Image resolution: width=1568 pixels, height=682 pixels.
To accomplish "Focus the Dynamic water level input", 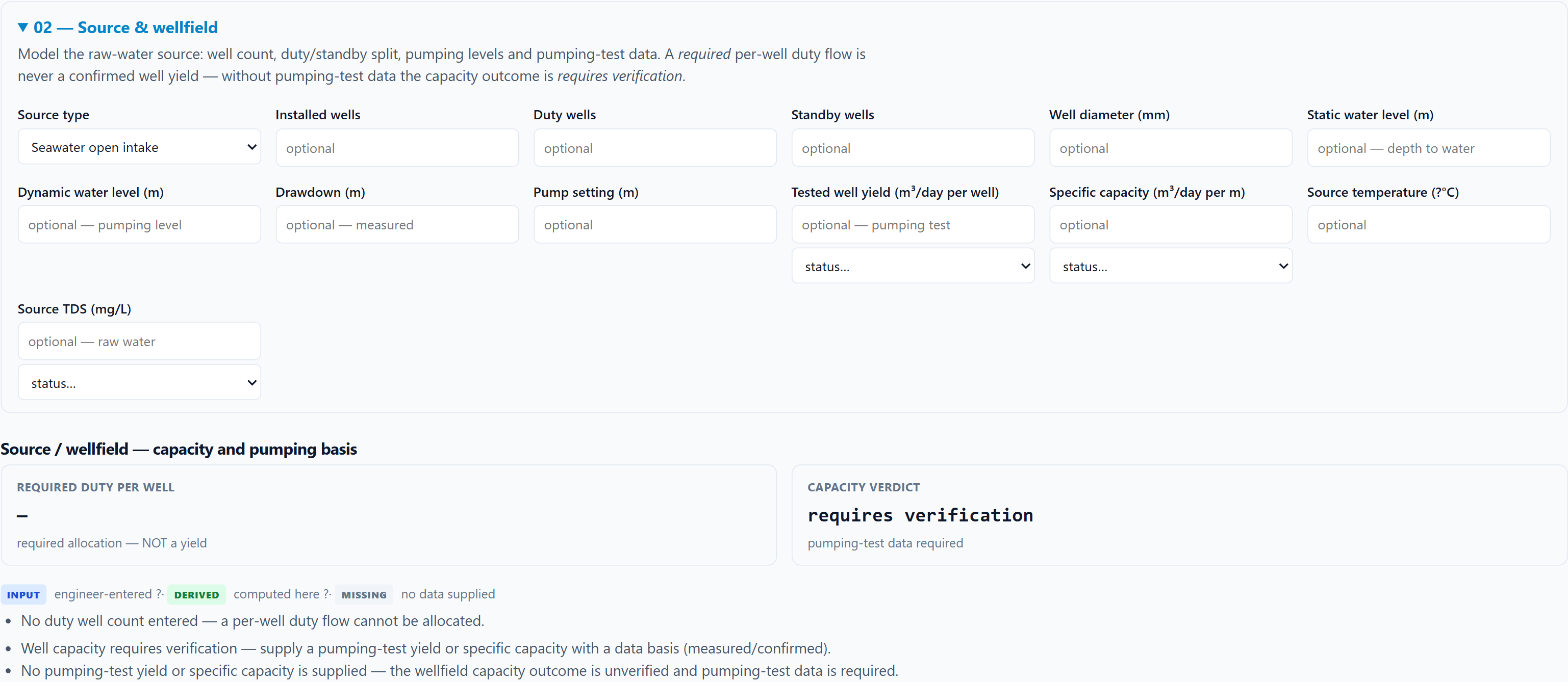I will (139, 224).
